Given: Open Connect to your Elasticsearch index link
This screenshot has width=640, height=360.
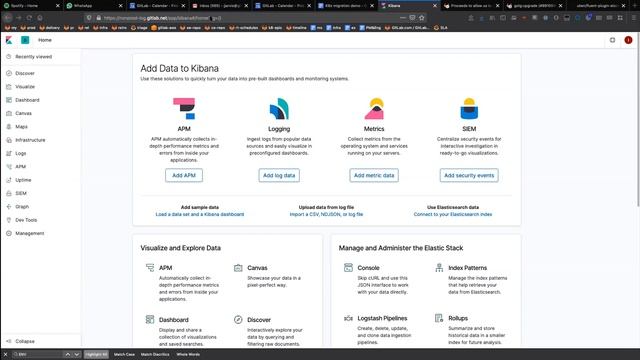Looking at the screenshot, I should [453, 214].
